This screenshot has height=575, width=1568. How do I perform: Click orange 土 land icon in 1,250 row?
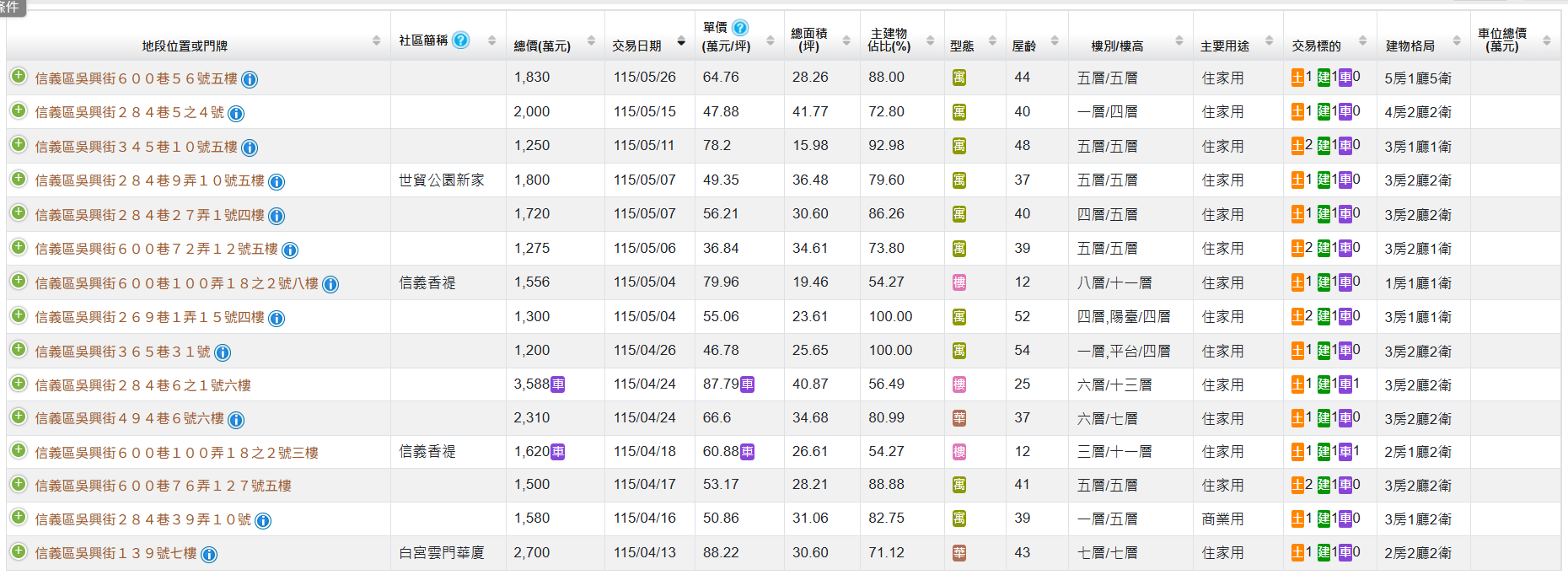[1297, 145]
